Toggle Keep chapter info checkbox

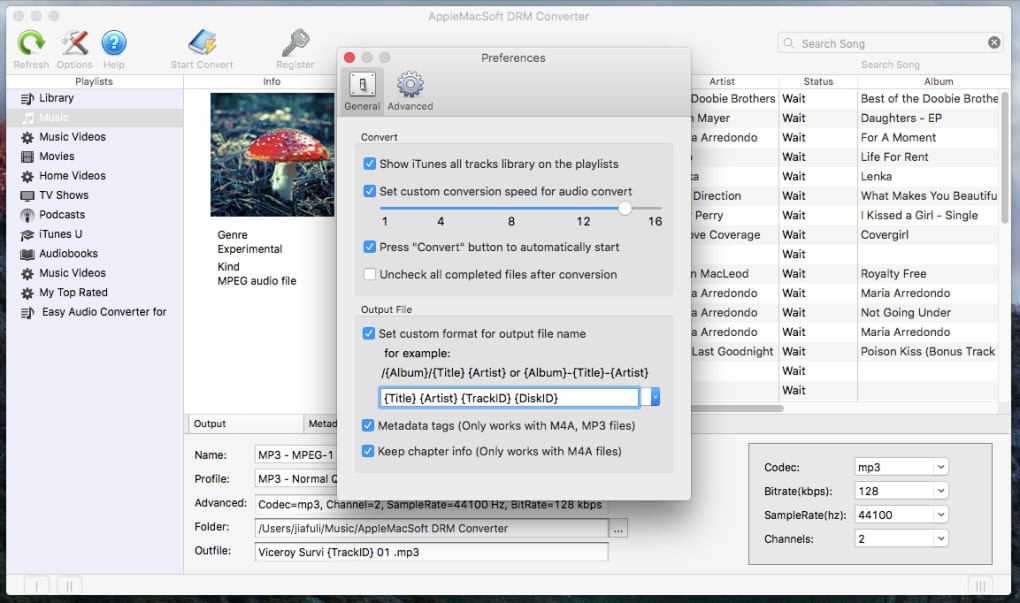[x=368, y=451]
